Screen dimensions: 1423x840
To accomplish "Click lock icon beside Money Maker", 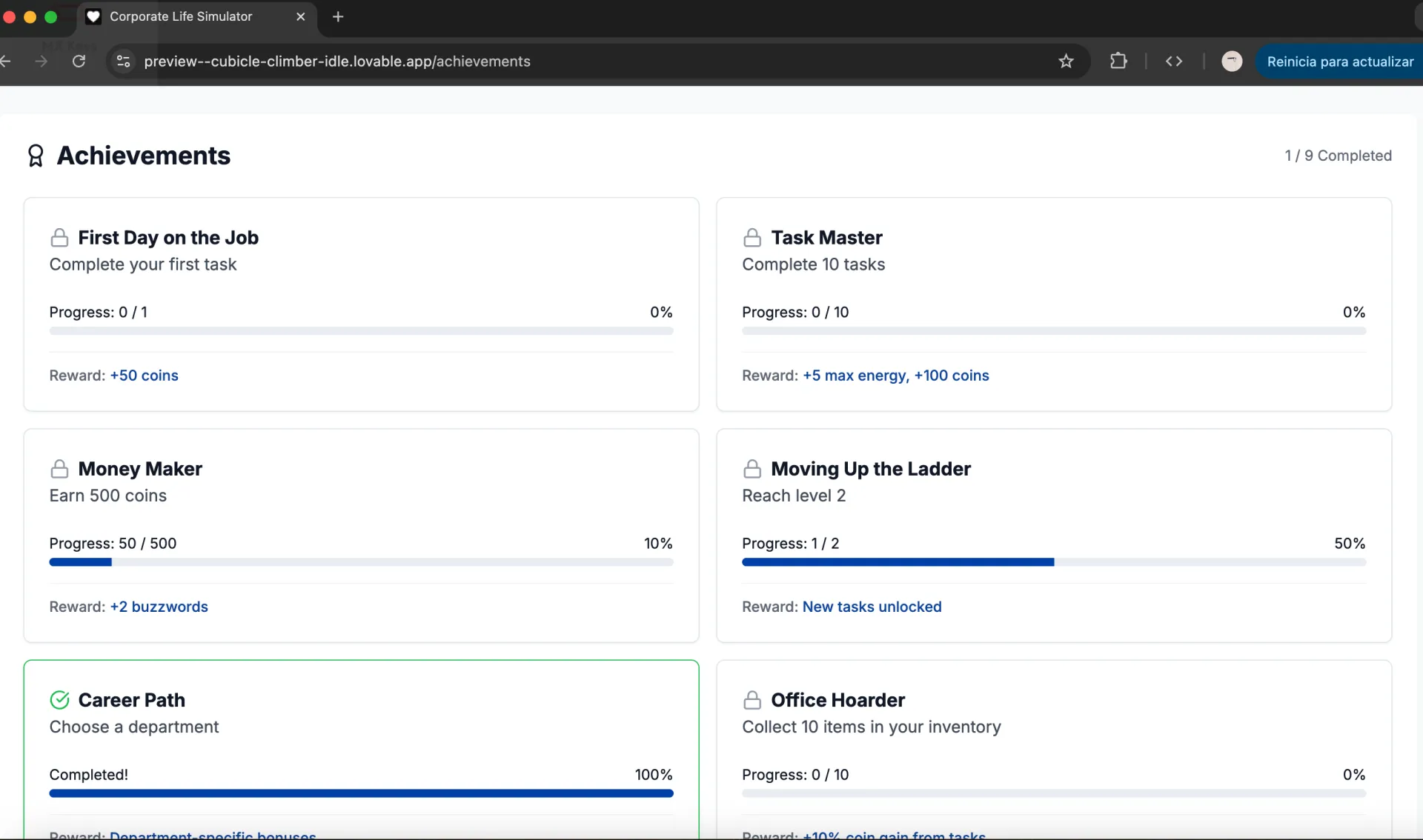I will pyautogui.click(x=59, y=469).
